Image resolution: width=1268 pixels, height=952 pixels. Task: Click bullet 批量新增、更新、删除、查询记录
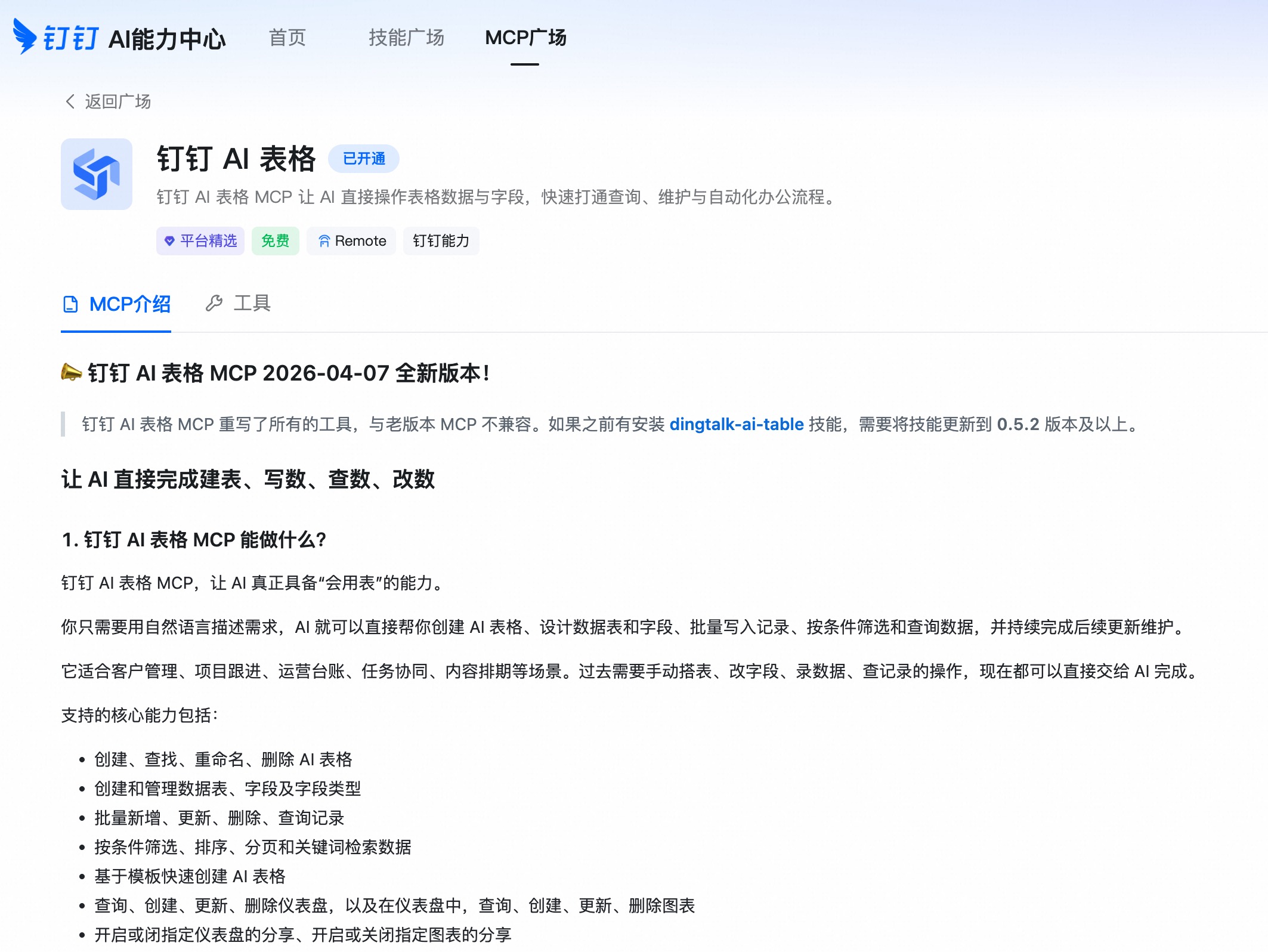219,818
